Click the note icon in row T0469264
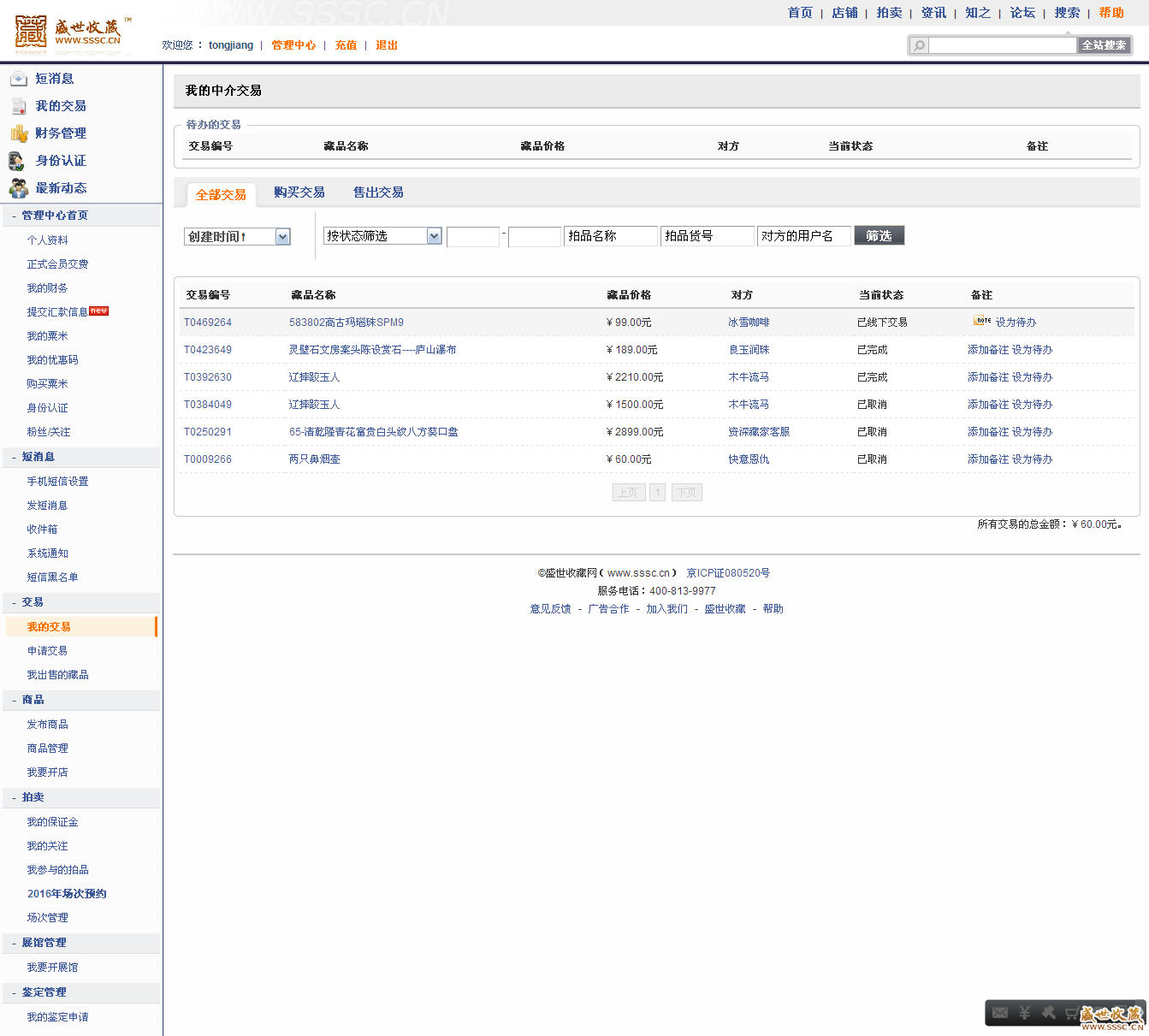The width and height of the screenshot is (1149, 1036). 982,322
